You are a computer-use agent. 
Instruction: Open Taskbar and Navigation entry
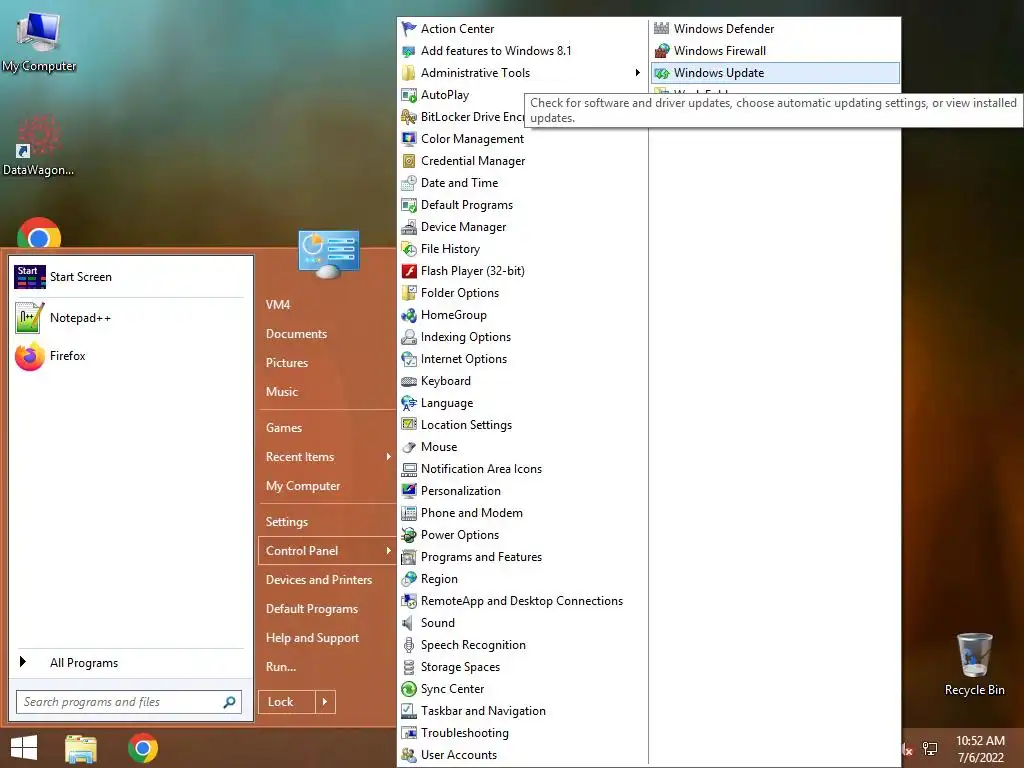point(522,711)
